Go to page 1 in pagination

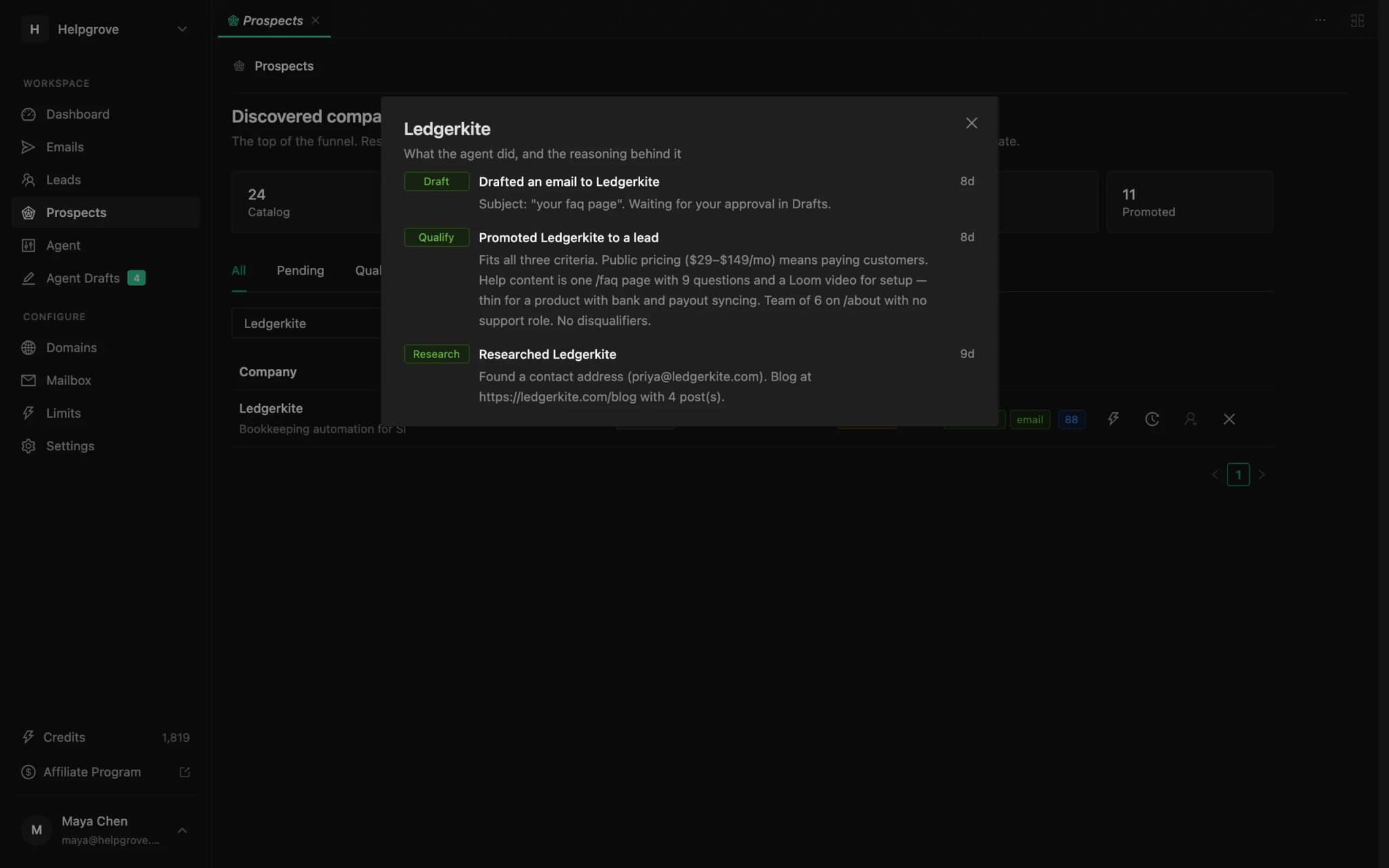pos(1238,475)
